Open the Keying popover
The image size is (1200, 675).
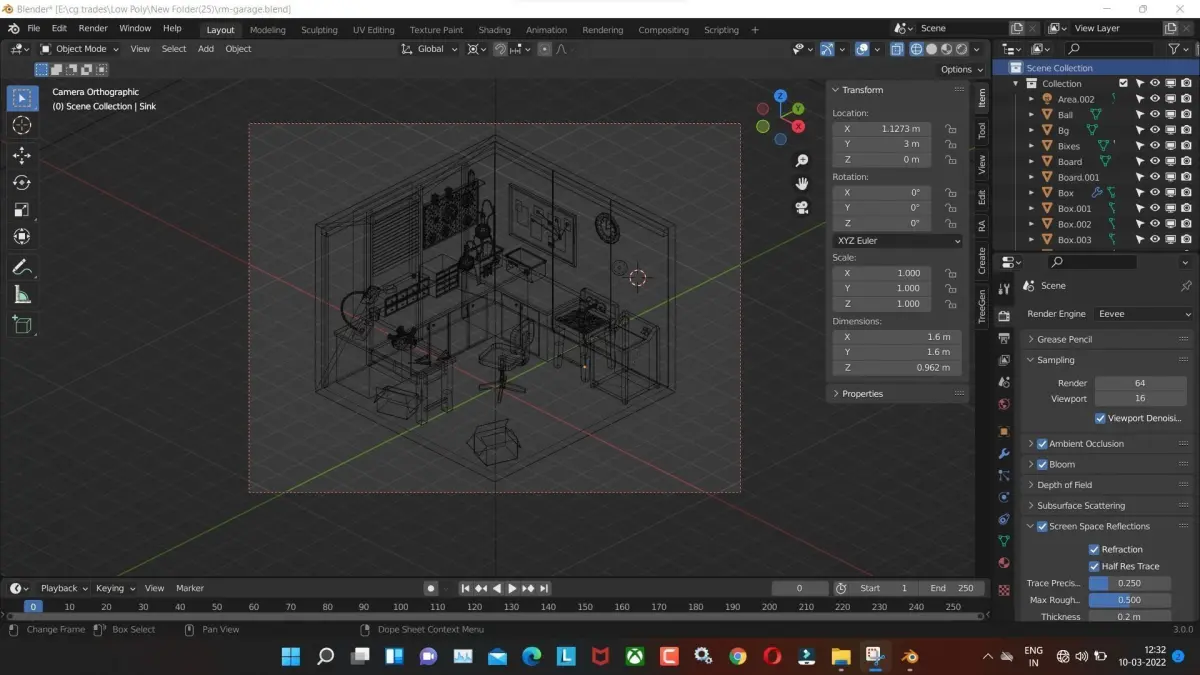114,588
